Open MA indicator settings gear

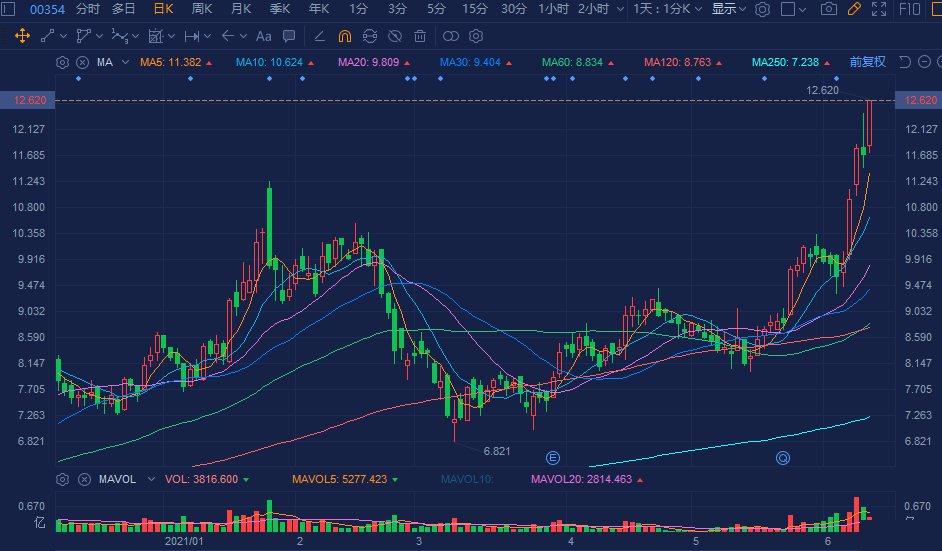click(x=62, y=62)
